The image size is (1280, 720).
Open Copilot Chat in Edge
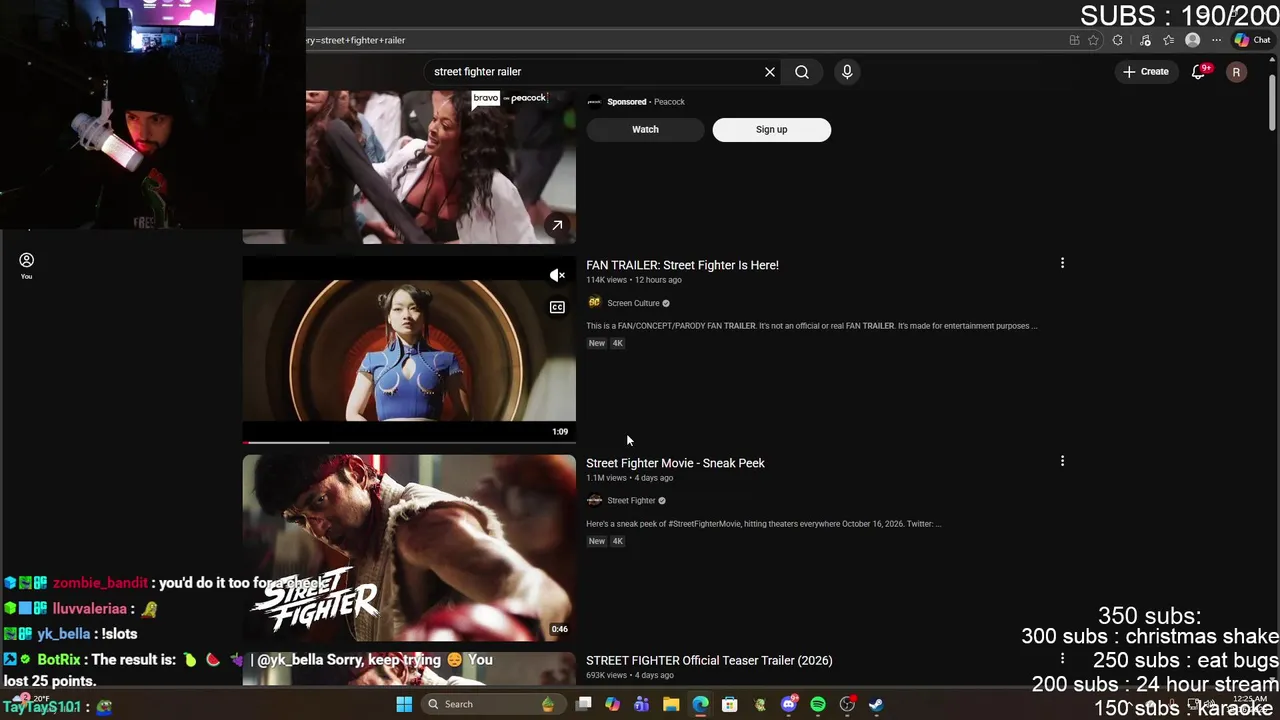point(1253,40)
